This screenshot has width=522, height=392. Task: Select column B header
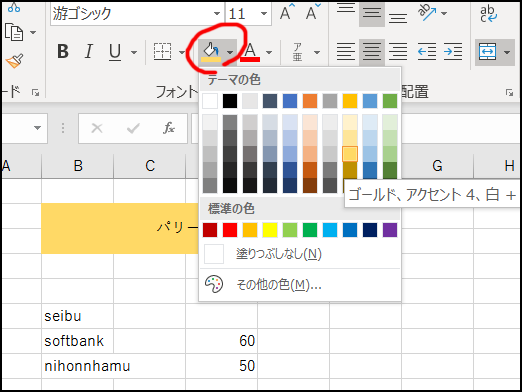pos(78,166)
